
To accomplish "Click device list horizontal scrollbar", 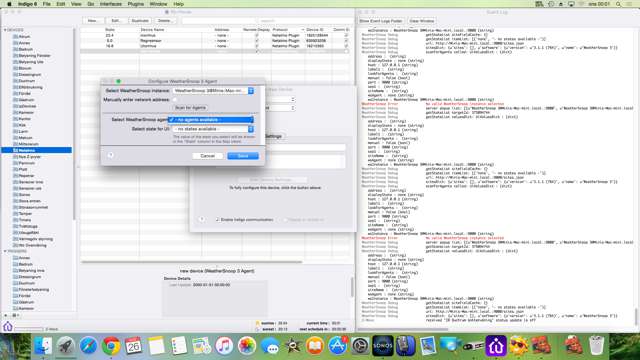I will (x=192, y=262).
